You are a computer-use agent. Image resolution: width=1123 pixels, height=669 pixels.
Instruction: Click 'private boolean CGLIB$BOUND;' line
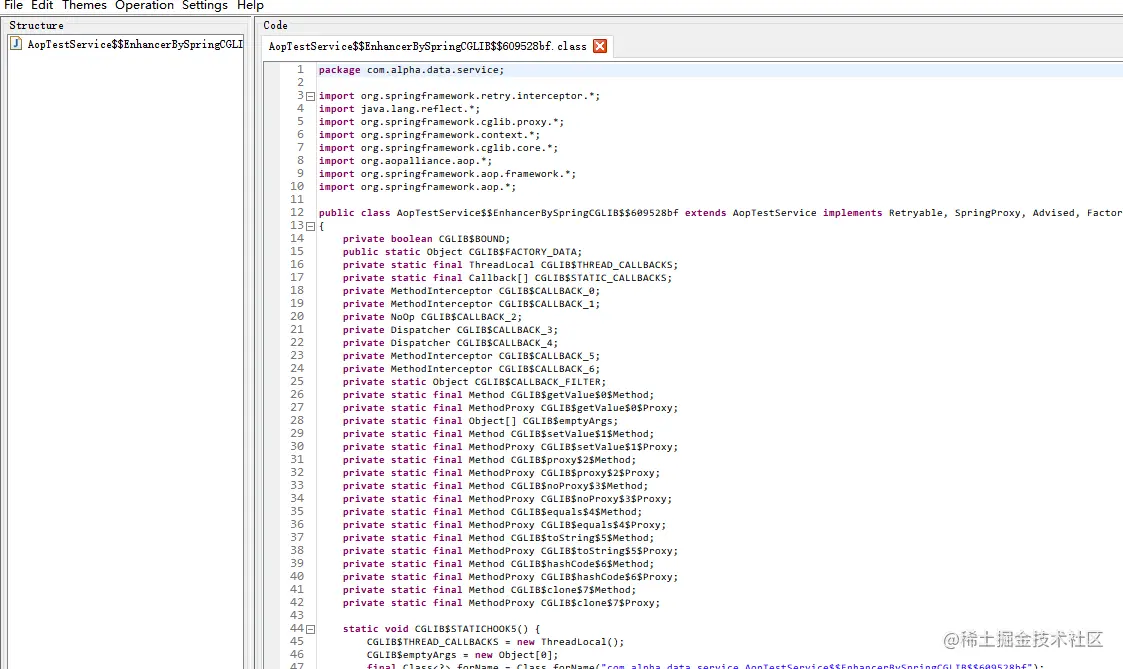click(x=426, y=239)
